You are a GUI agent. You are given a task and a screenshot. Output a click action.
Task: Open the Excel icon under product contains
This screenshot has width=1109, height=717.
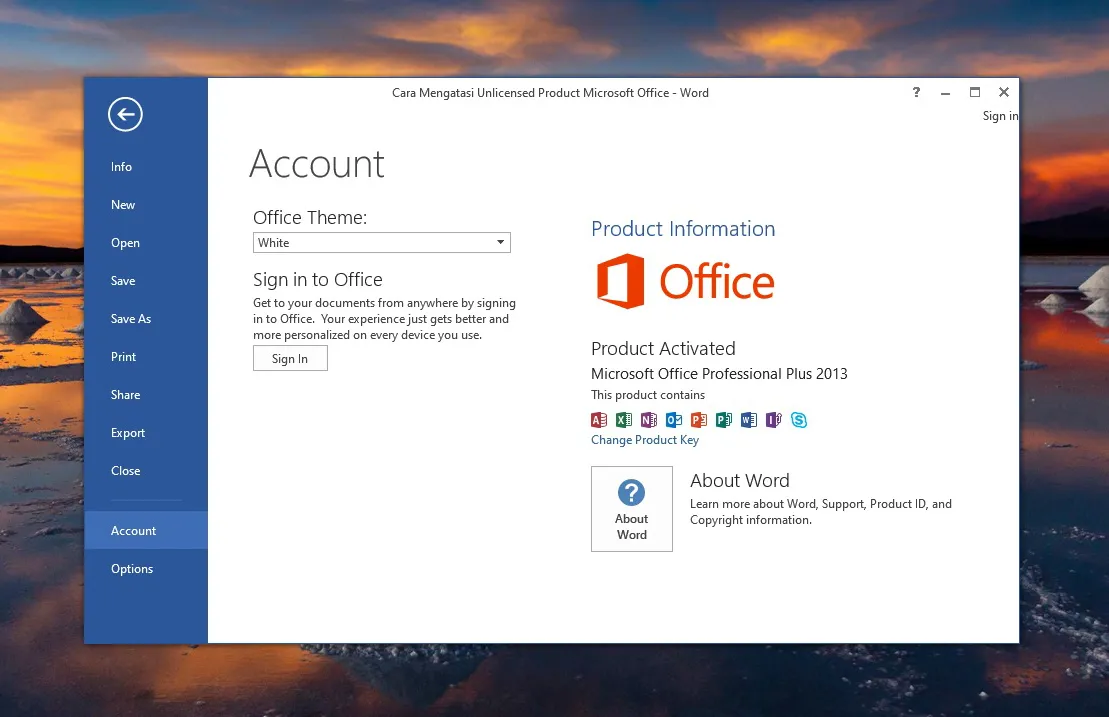(623, 419)
